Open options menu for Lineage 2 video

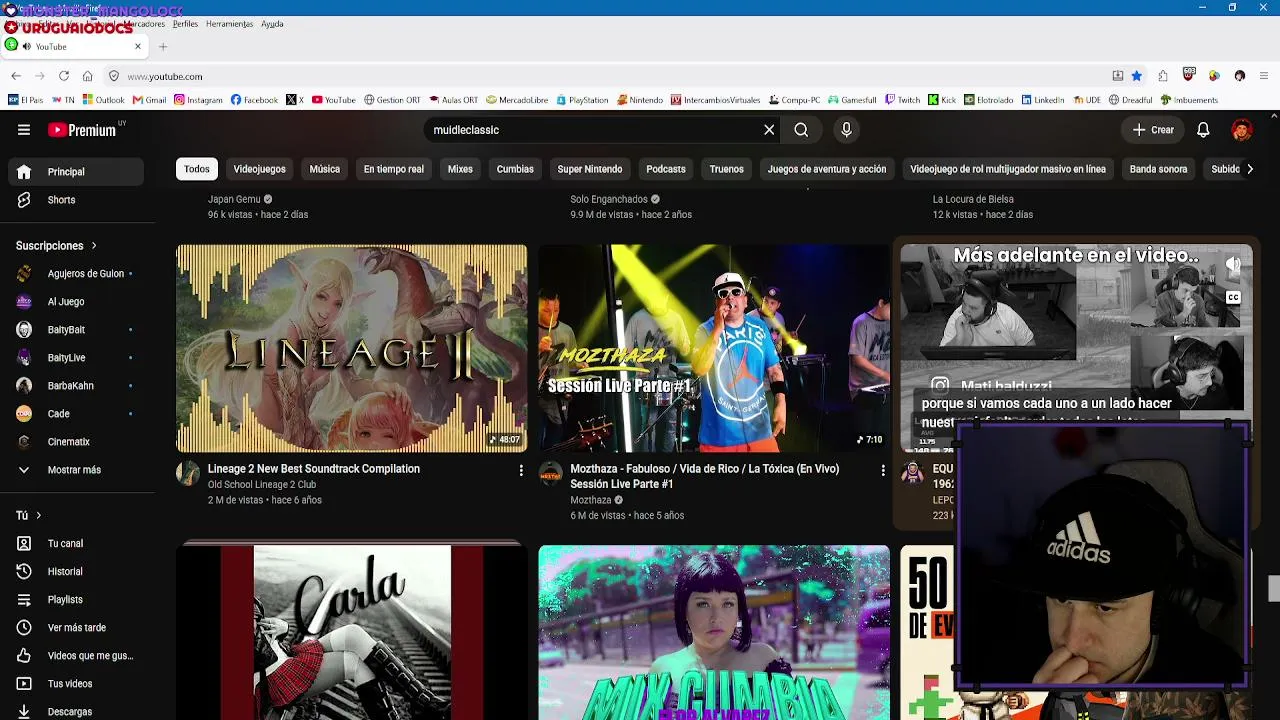(x=521, y=470)
